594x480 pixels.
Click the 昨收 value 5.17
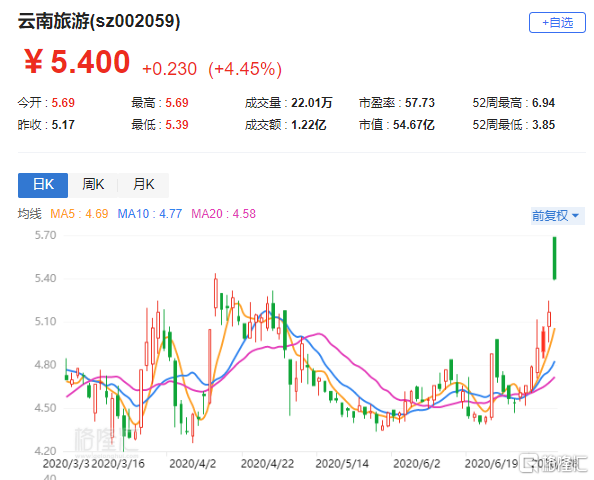click(63, 125)
